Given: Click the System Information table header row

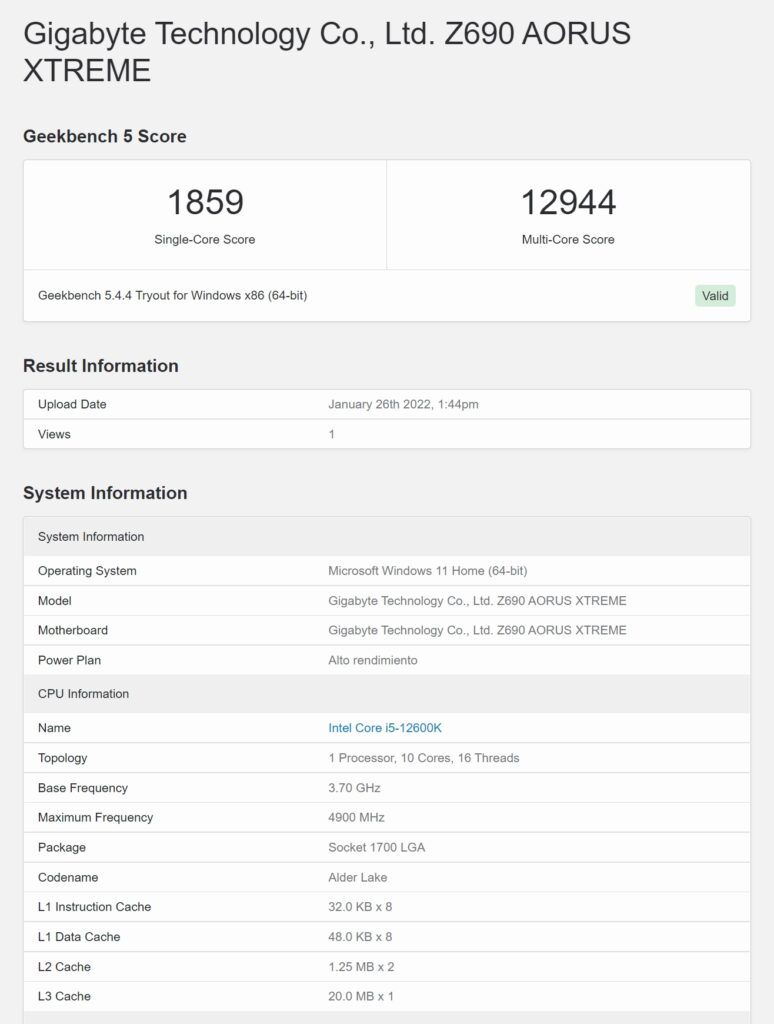Looking at the screenshot, I should [x=387, y=537].
